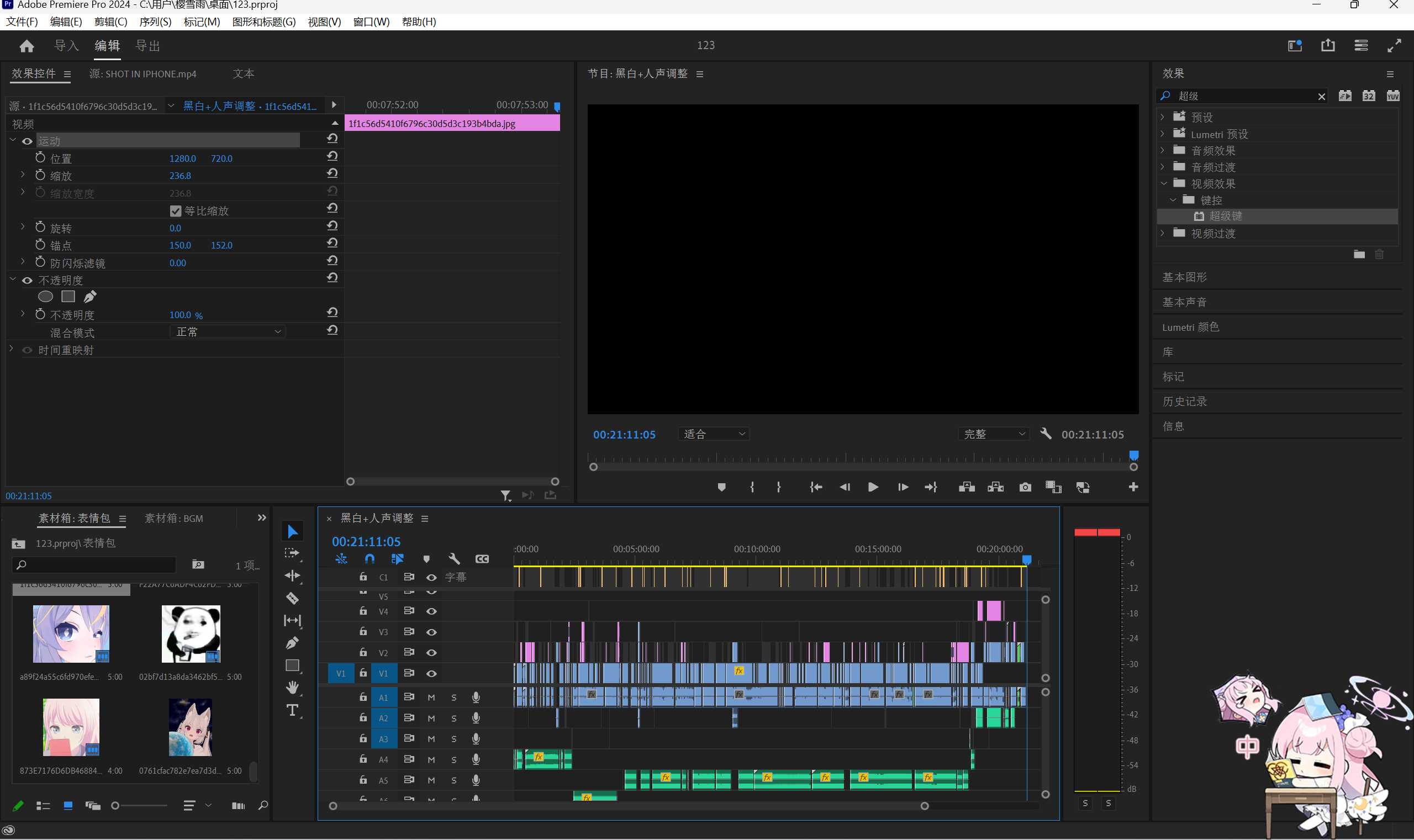
Task: Toggle V4 track output eye
Action: [431, 612]
